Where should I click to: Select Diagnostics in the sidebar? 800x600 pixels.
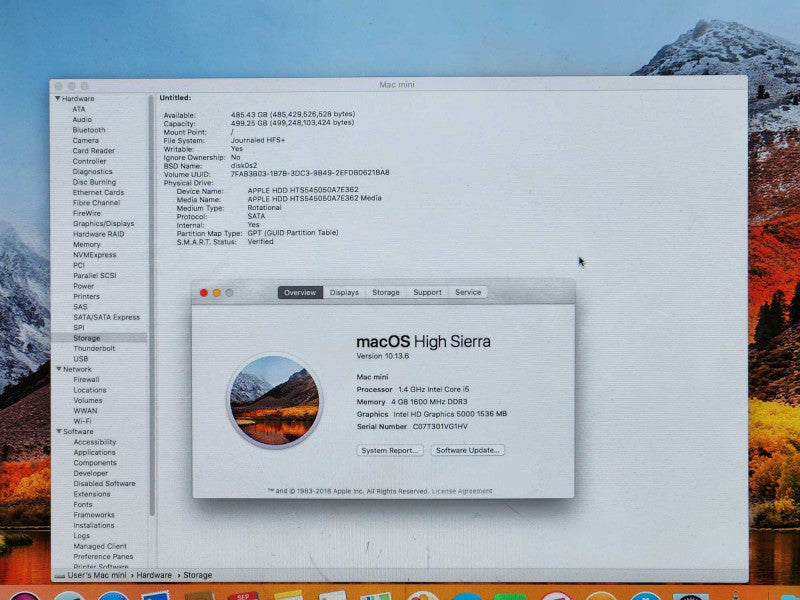[x=92, y=171]
